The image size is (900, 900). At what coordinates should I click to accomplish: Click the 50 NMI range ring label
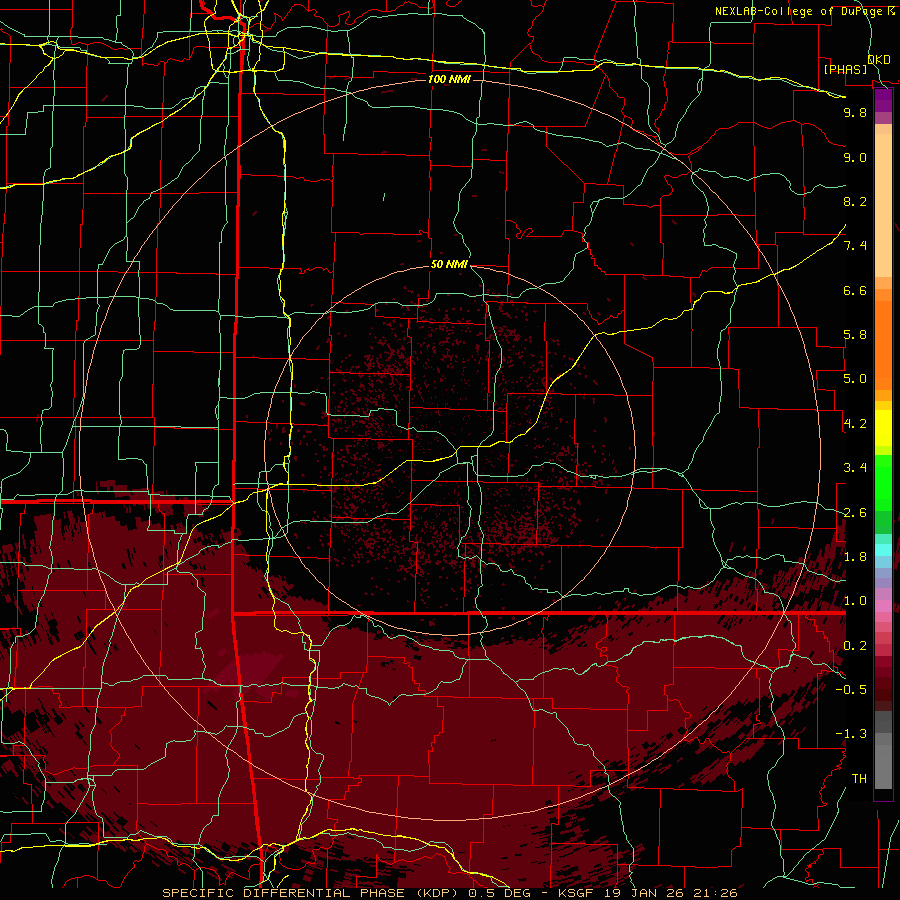[449, 265]
